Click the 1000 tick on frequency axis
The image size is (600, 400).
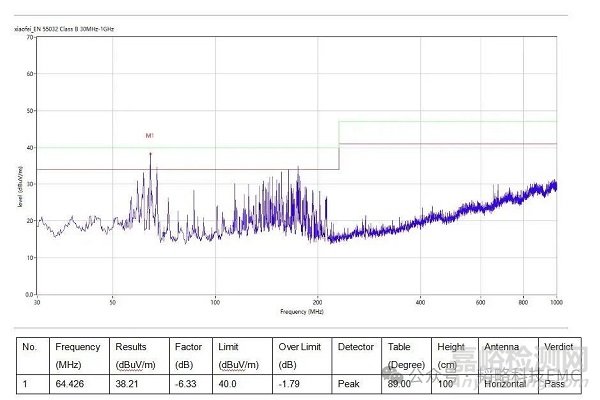(555, 302)
